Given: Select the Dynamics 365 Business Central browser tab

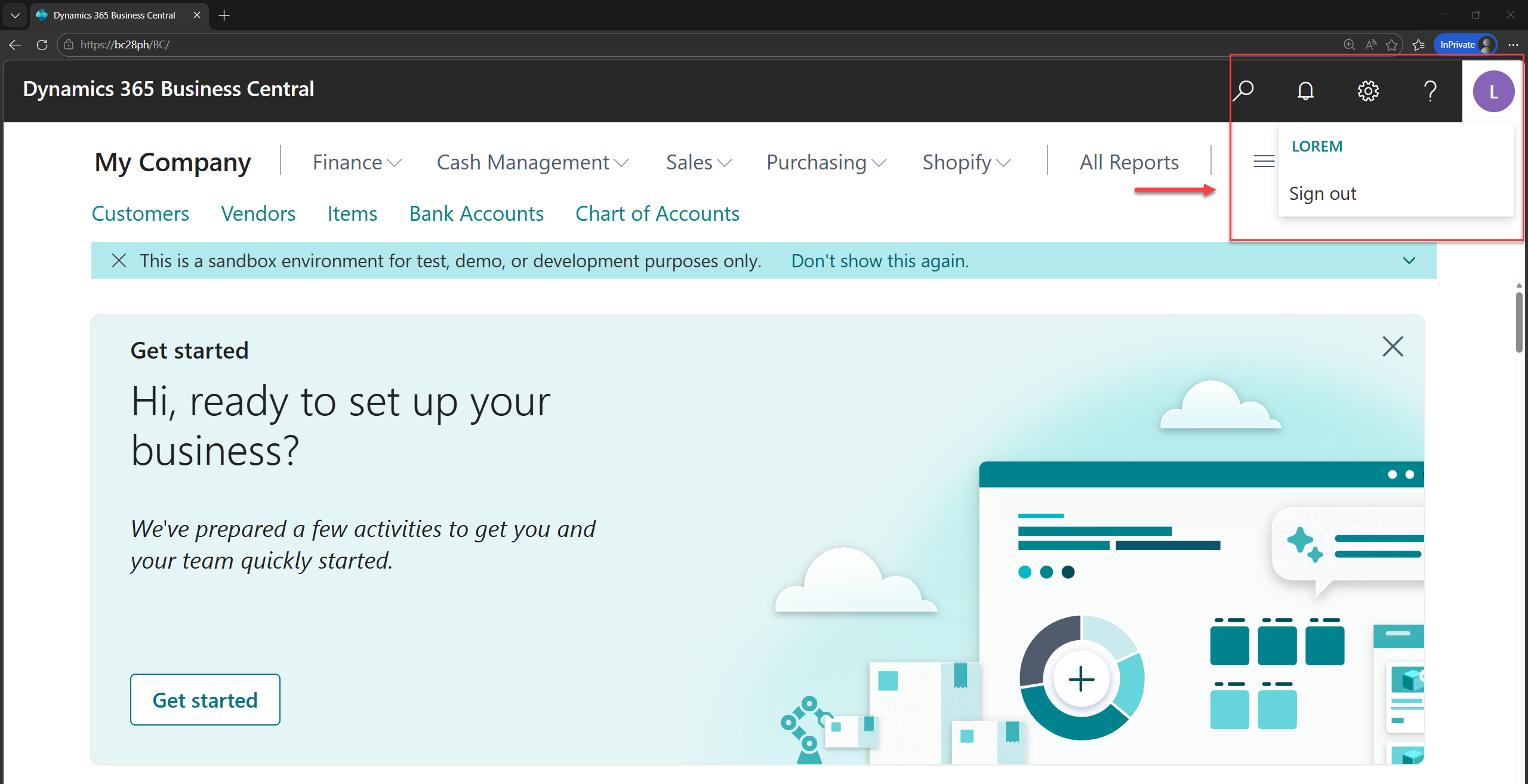Looking at the screenshot, I should coord(119,16).
